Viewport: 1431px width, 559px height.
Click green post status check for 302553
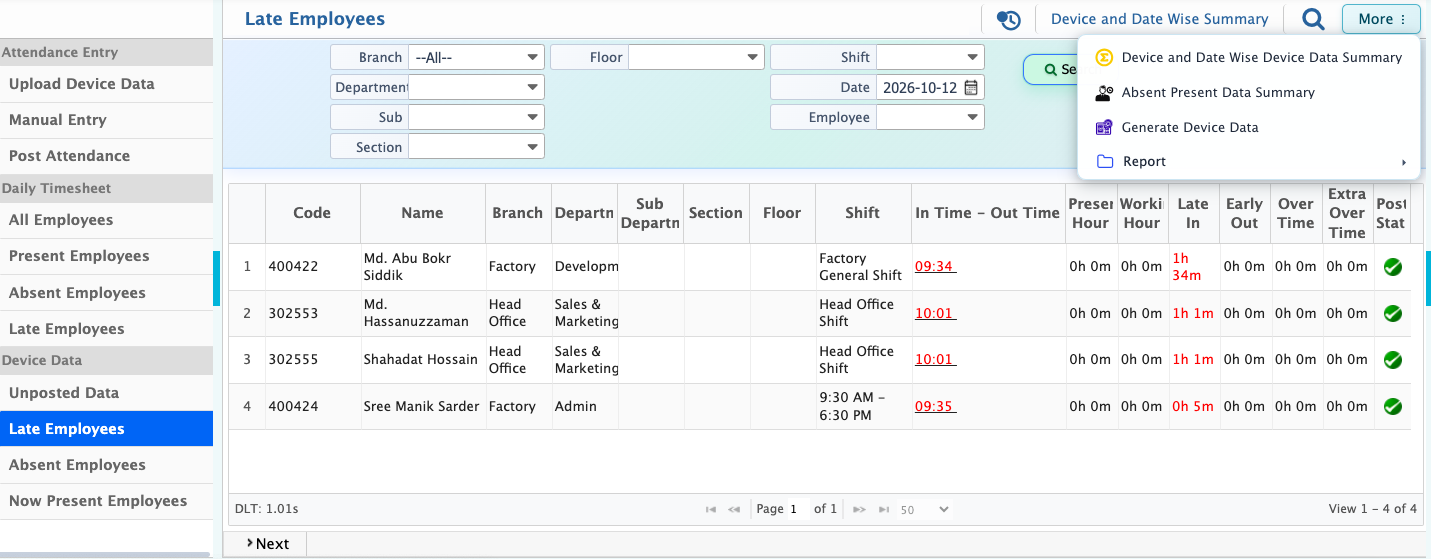[x=1392, y=313]
